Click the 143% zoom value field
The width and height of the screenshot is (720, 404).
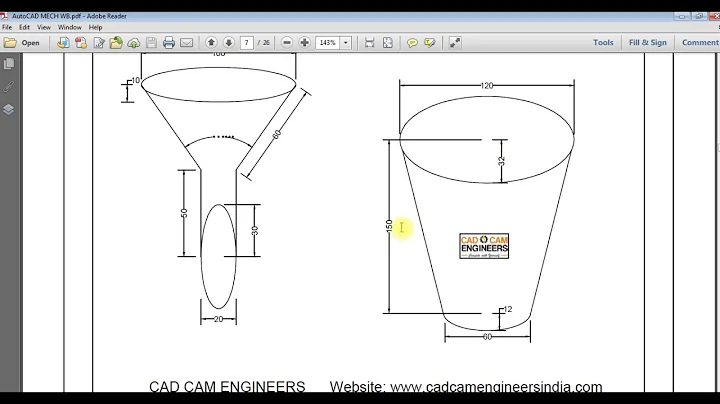click(327, 43)
